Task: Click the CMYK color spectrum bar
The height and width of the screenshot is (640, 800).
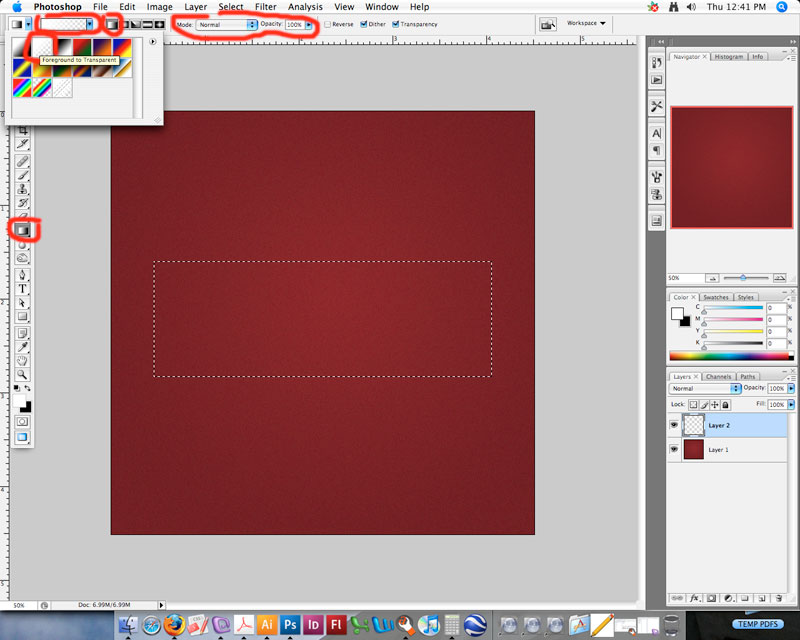Action: pos(728,356)
